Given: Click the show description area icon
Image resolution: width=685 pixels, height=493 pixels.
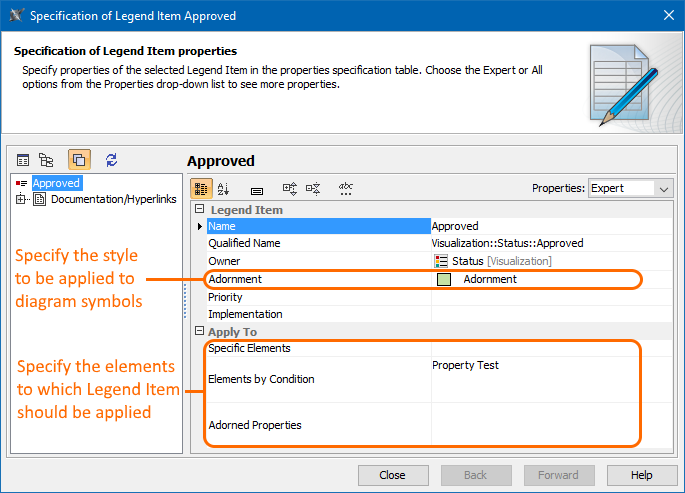Looking at the screenshot, I should pyautogui.click(x=256, y=188).
